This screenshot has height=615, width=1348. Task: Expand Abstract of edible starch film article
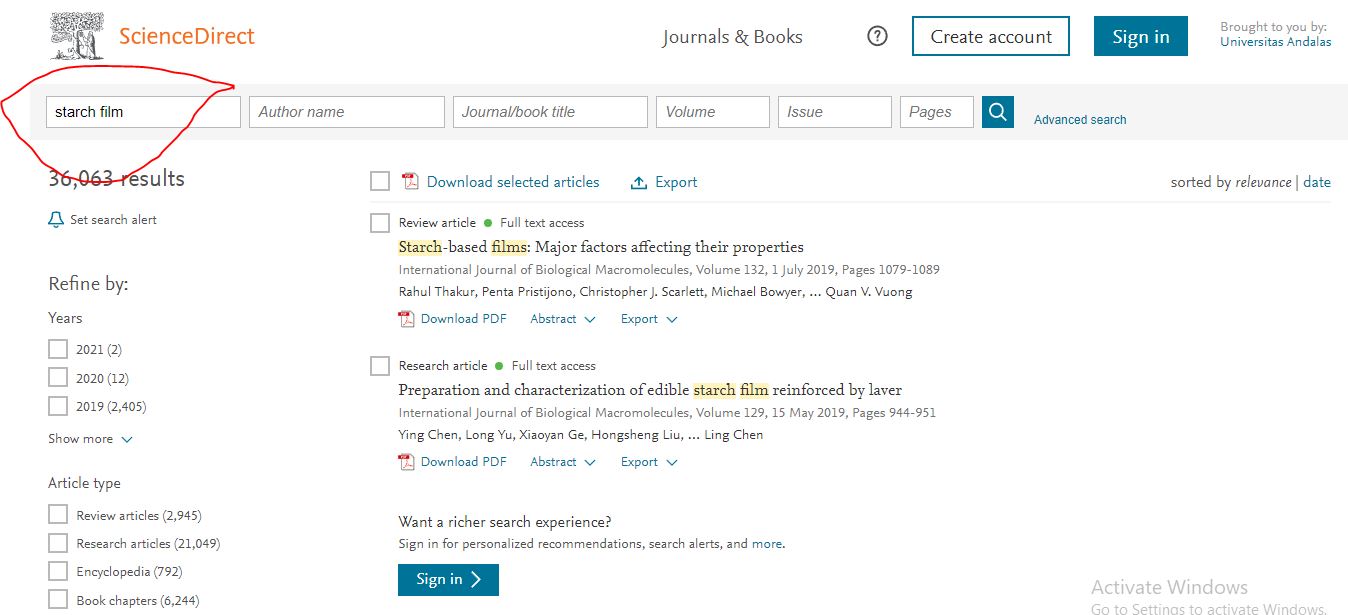(x=563, y=462)
